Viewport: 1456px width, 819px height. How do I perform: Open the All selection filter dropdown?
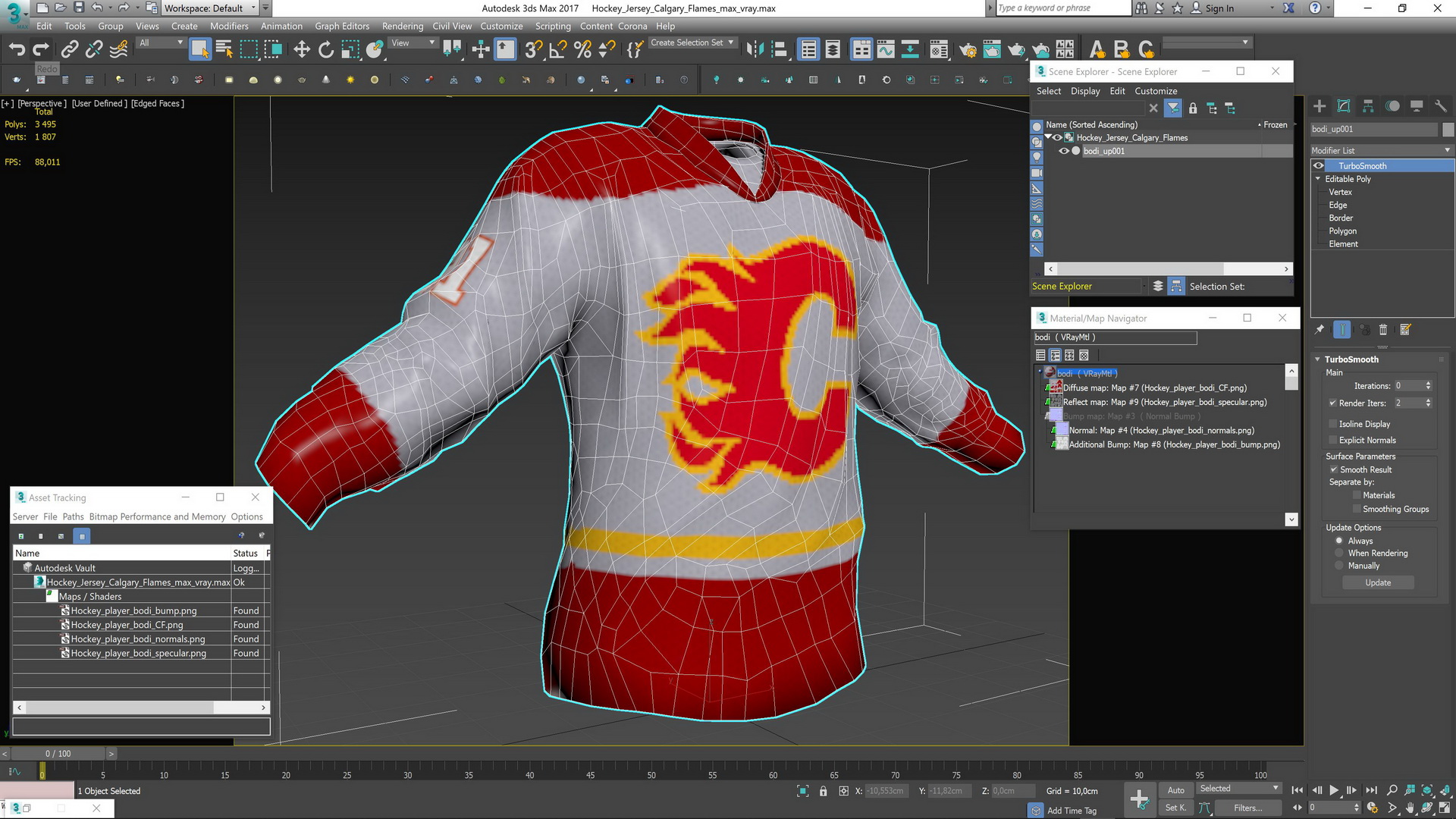(x=161, y=43)
